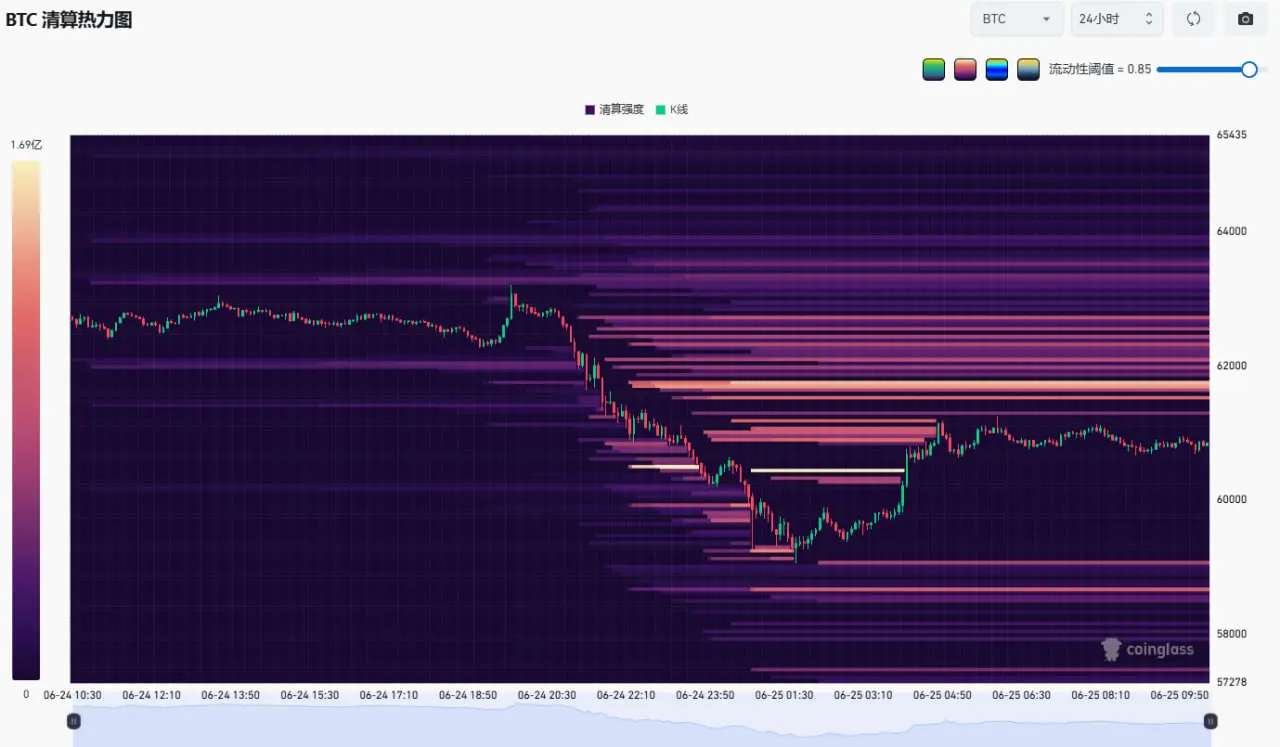The height and width of the screenshot is (747, 1280).
Task: Click the 06-24 22:10 time axis label
Action: coord(626,695)
